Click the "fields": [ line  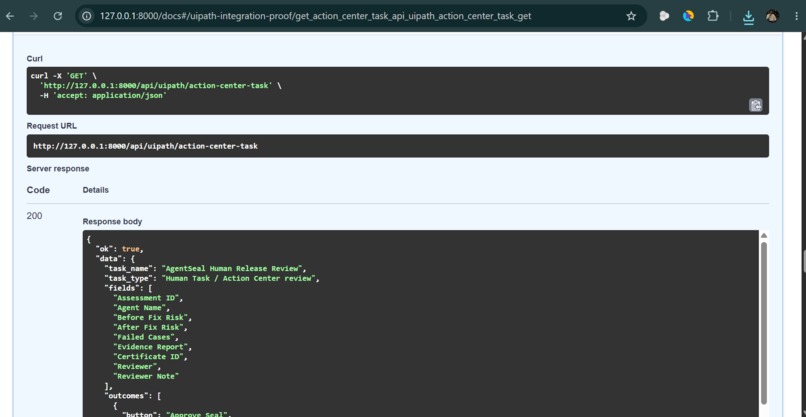coord(128,288)
